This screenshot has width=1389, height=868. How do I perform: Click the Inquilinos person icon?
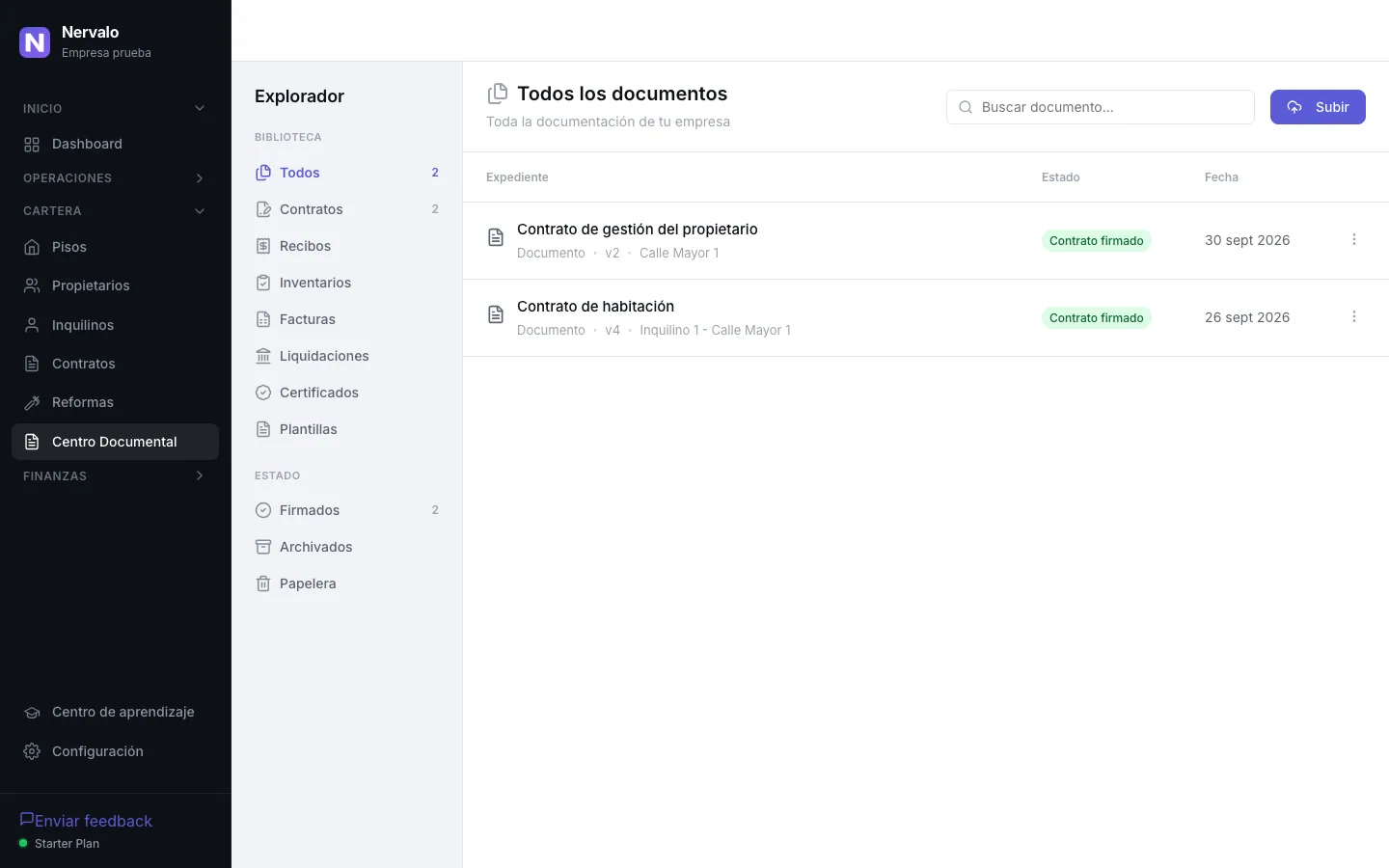[32, 325]
